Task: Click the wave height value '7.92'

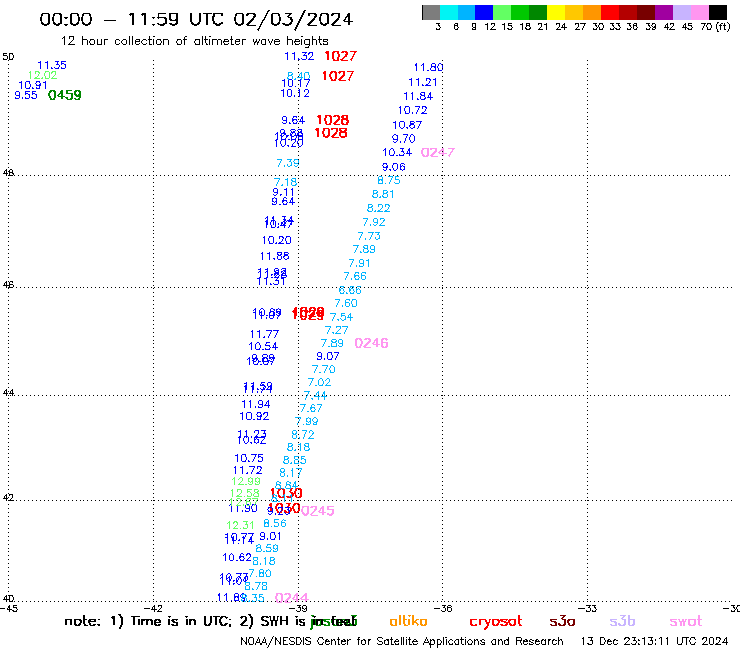Action: click(374, 222)
